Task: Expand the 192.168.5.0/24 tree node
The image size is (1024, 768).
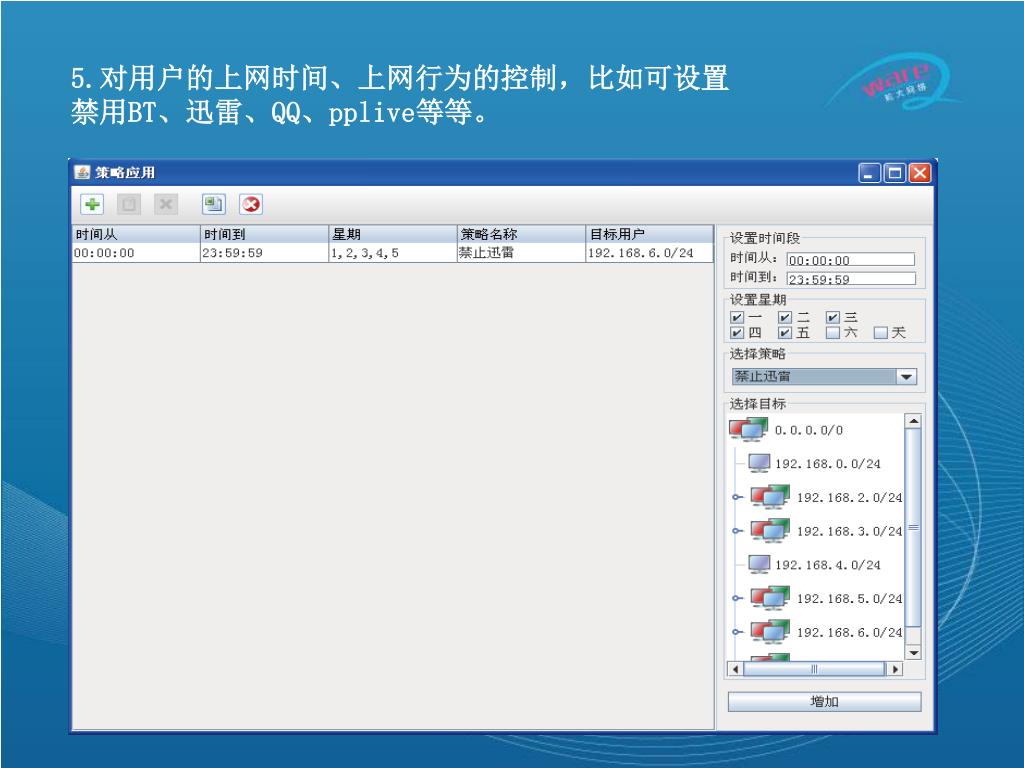Action: pos(737,598)
